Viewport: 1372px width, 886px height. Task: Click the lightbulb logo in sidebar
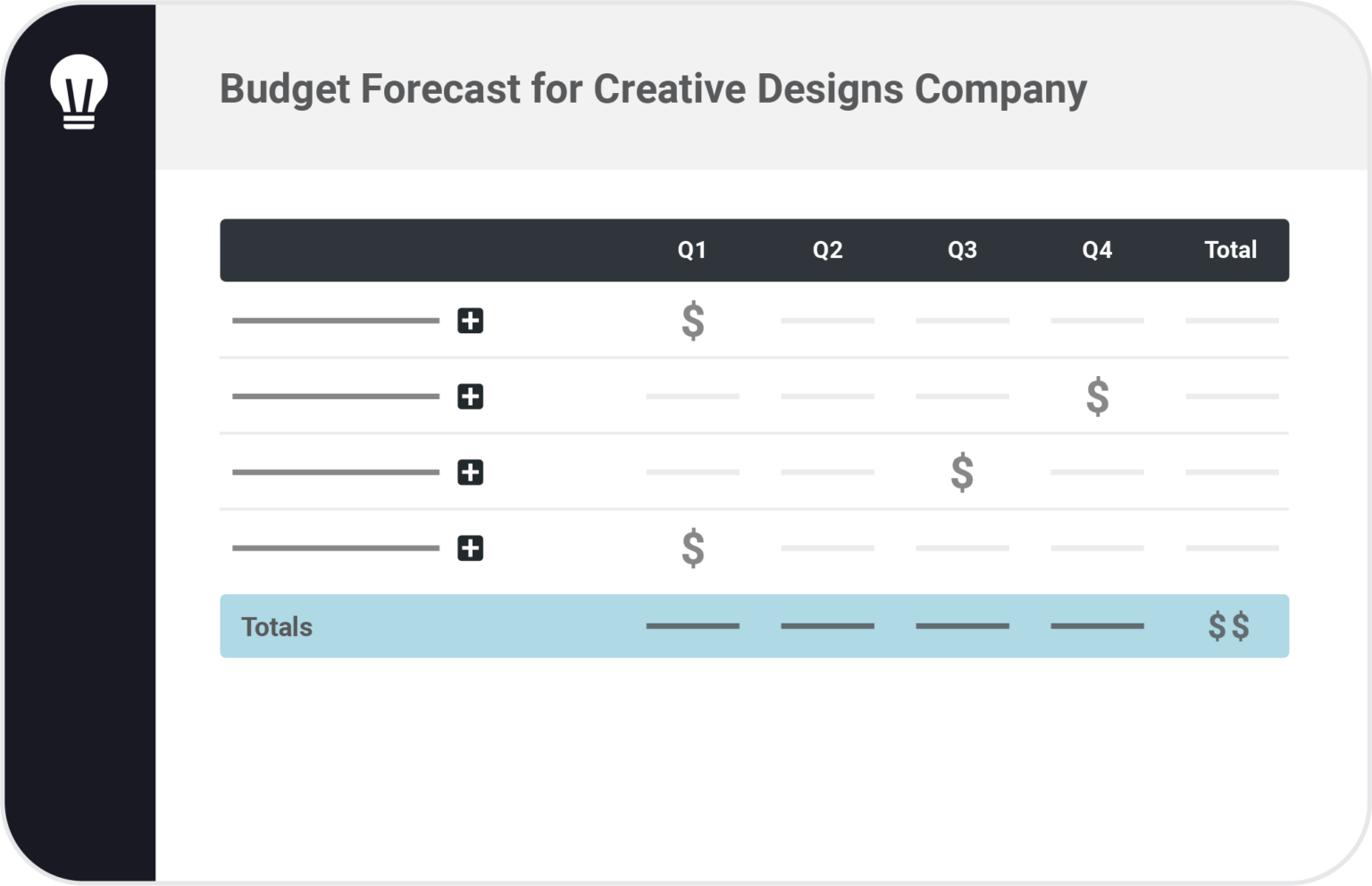tap(79, 91)
